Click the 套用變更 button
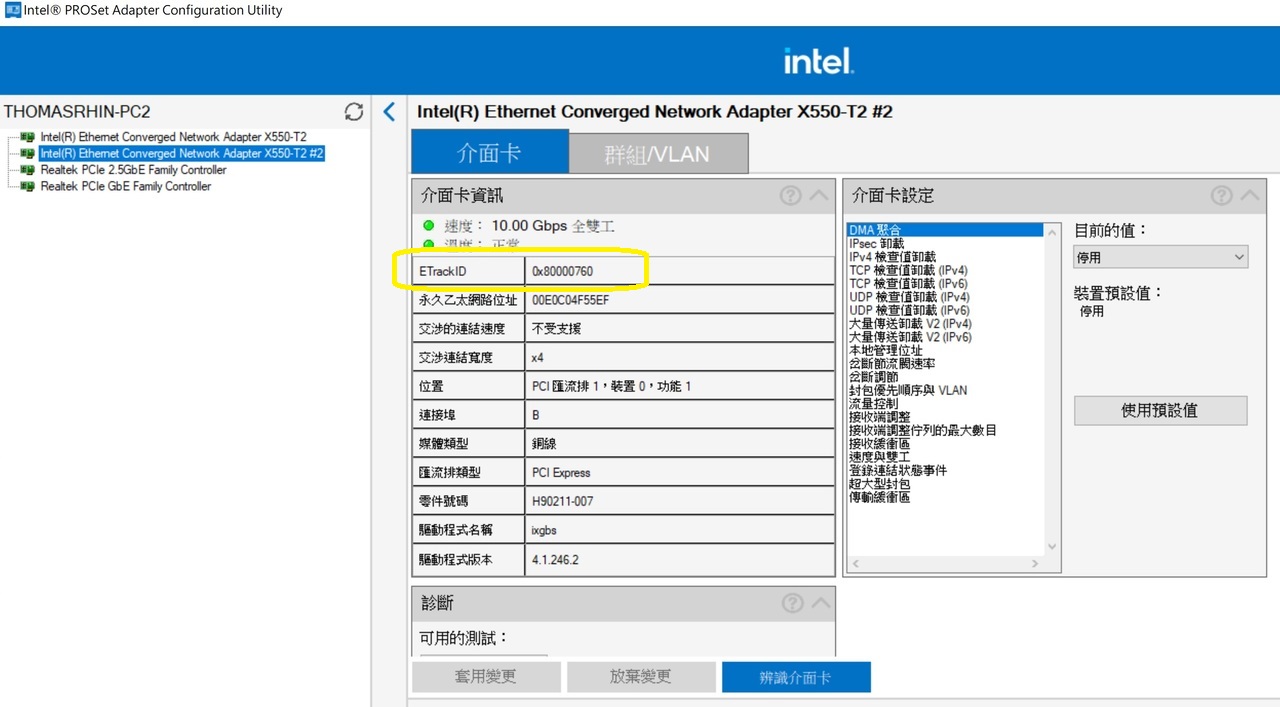 [486, 677]
